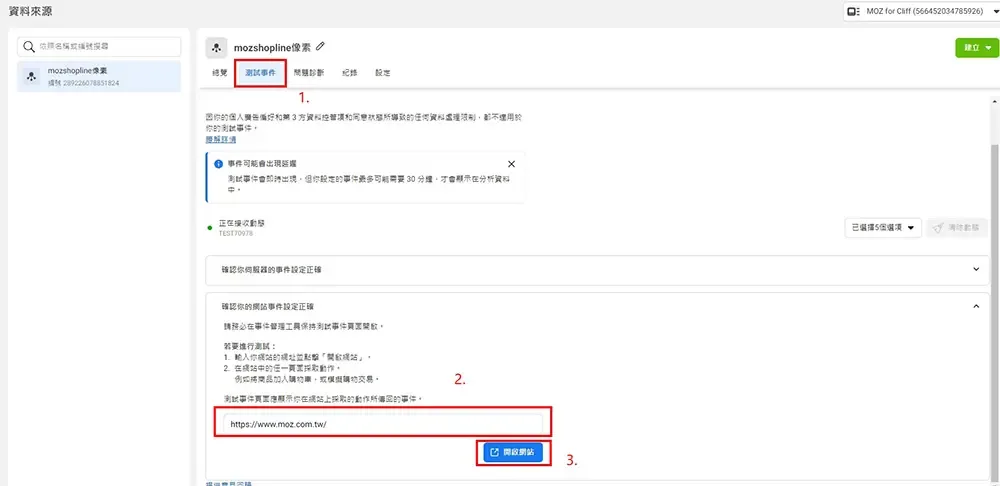
Task: Open the 設定 tab
Action: click(x=383, y=73)
